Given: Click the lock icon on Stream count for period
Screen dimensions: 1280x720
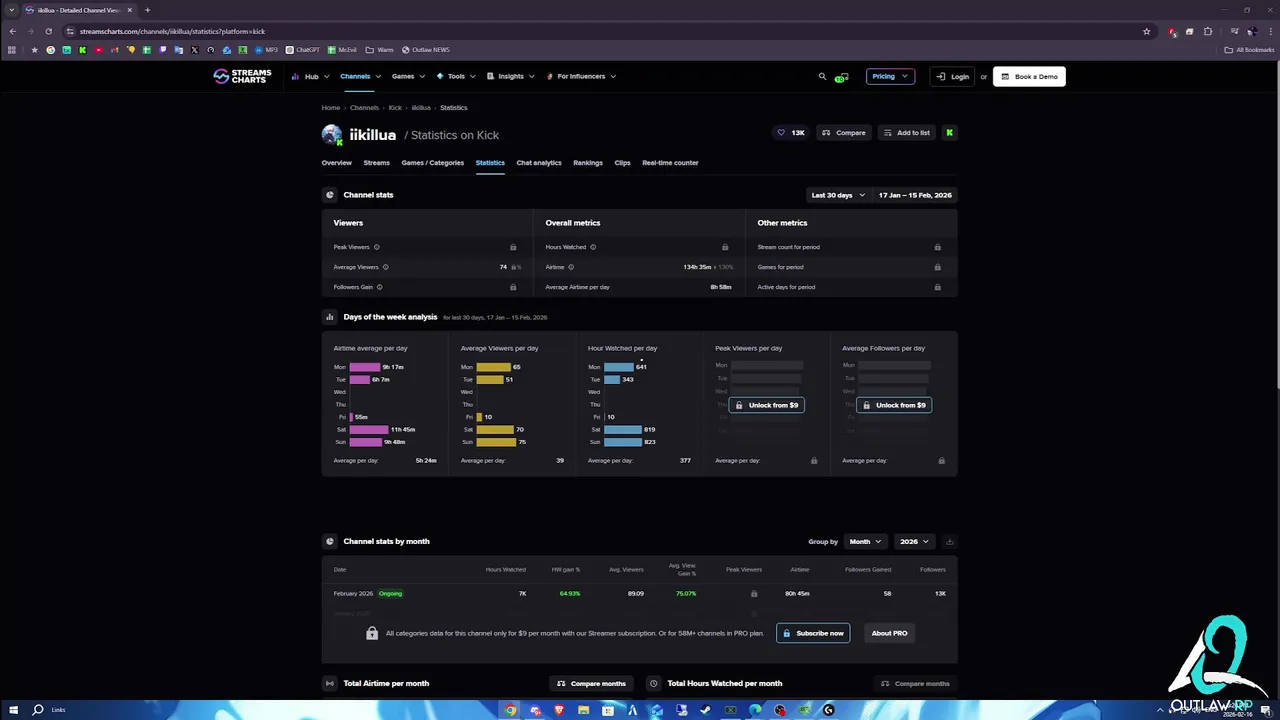Looking at the screenshot, I should (x=937, y=247).
